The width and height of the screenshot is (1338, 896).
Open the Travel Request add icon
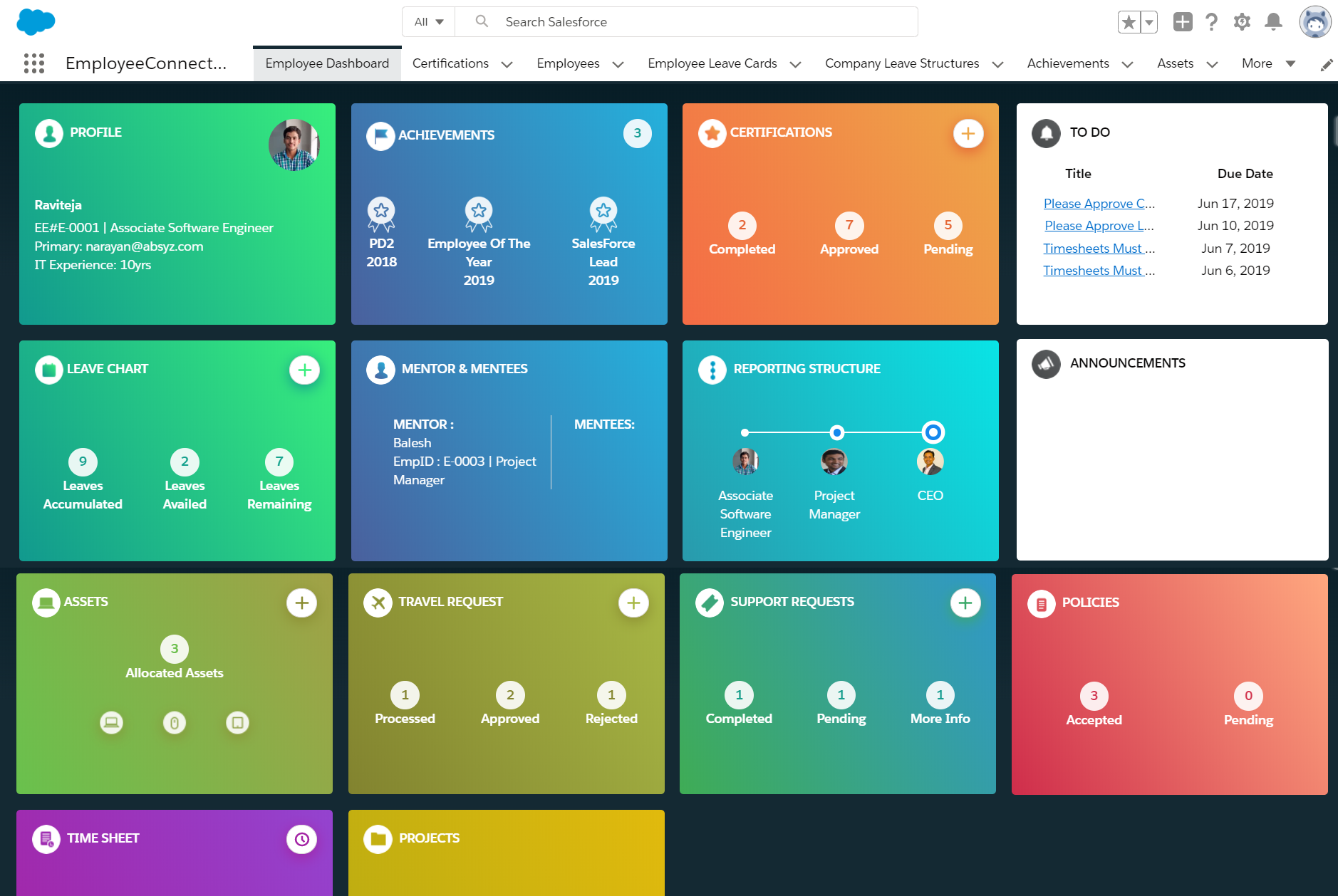(633, 603)
